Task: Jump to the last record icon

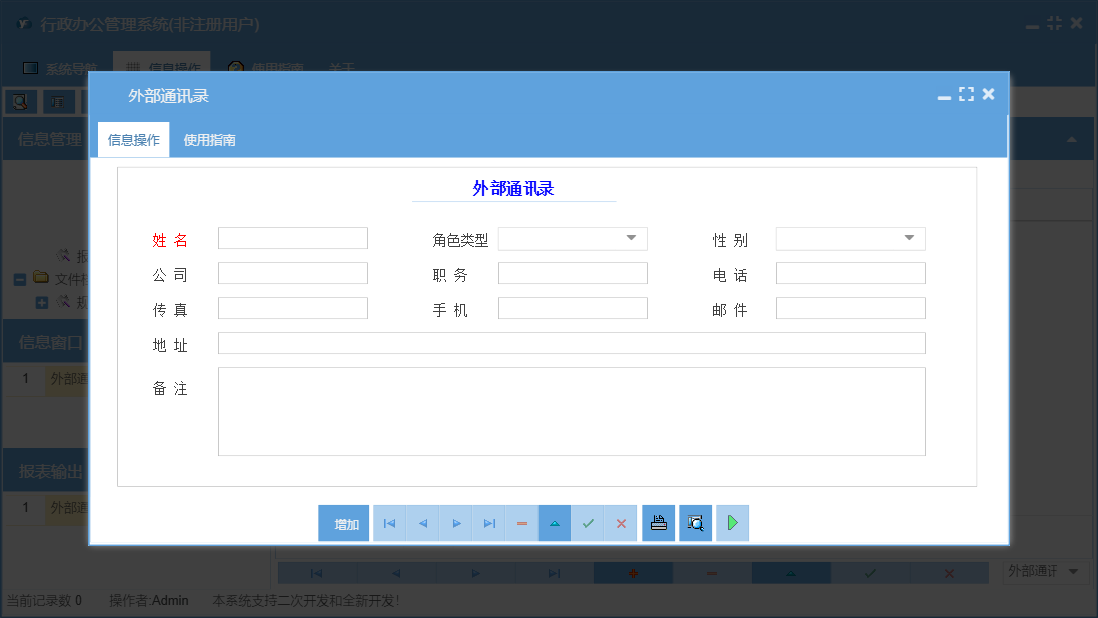Action: [488, 523]
